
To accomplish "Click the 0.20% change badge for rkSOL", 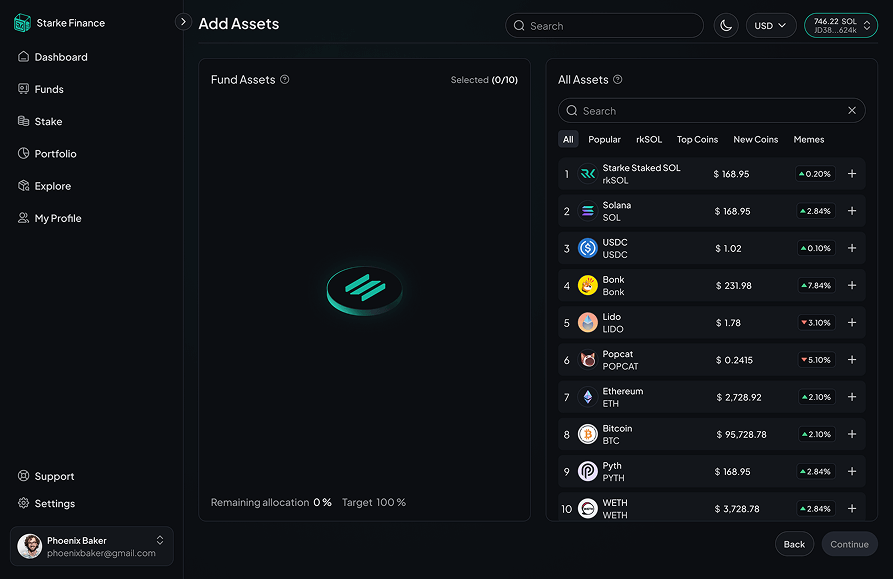I will tap(815, 174).
